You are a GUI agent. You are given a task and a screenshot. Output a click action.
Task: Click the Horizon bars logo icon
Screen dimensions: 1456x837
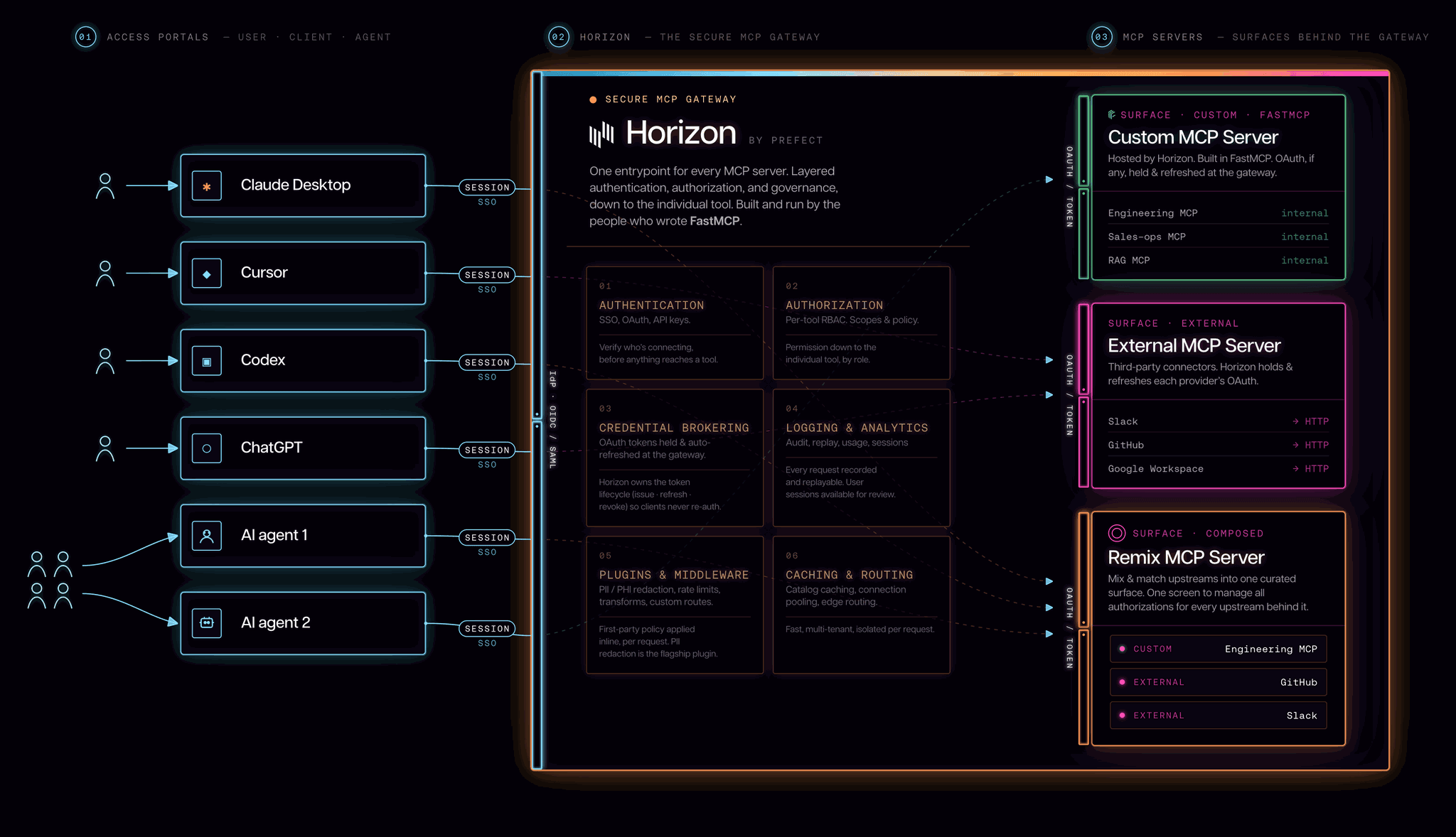(x=601, y=134)
